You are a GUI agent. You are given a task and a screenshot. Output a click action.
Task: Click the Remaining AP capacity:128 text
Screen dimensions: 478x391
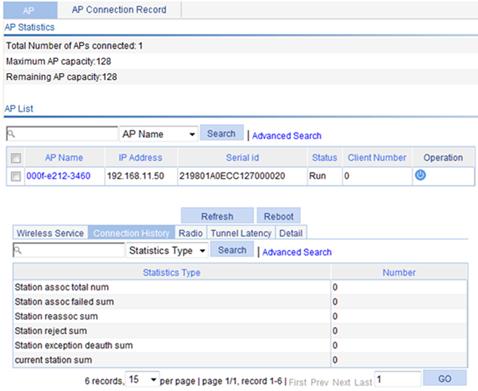coord(62,77)
